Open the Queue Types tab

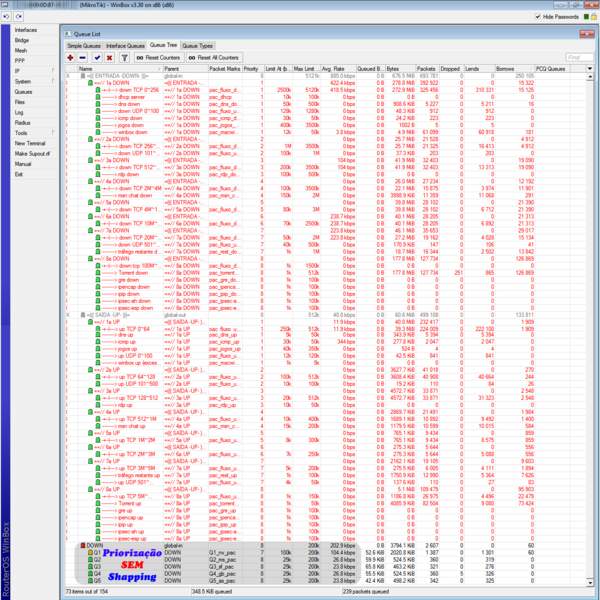(x=197, y=46)
